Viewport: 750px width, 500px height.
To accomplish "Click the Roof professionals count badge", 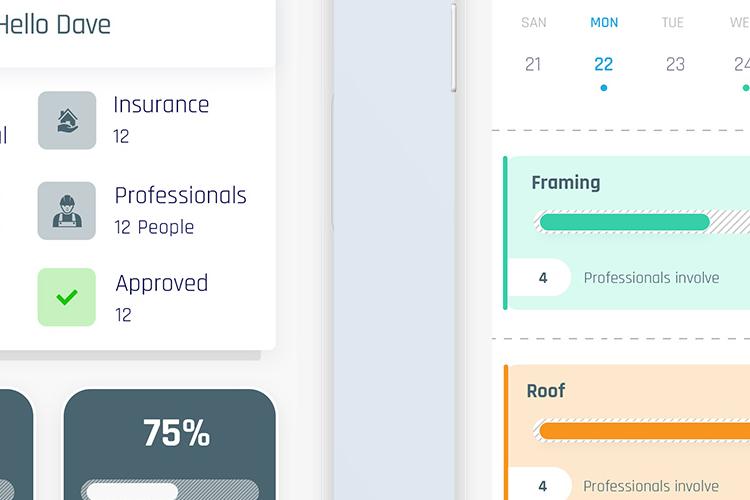I will coord(540,484).
